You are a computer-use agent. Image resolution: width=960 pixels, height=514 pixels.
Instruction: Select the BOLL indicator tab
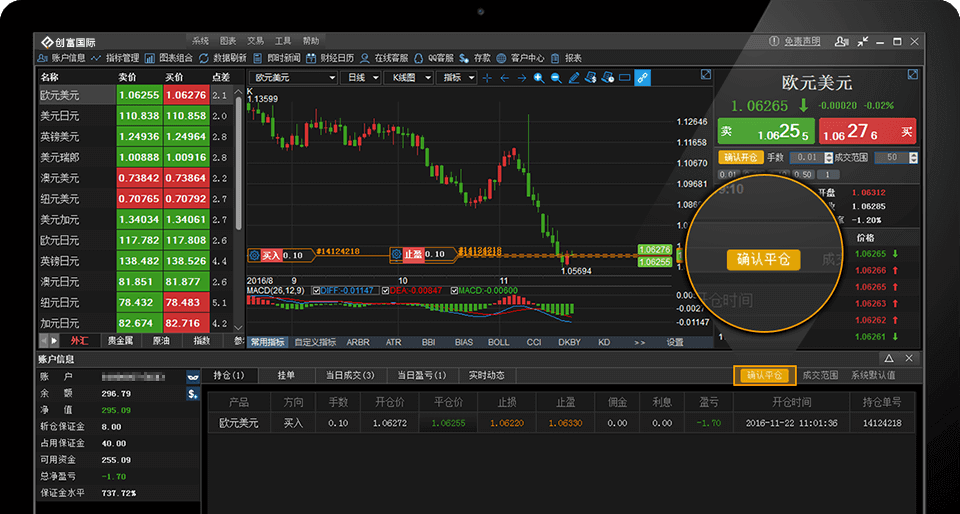498,343
